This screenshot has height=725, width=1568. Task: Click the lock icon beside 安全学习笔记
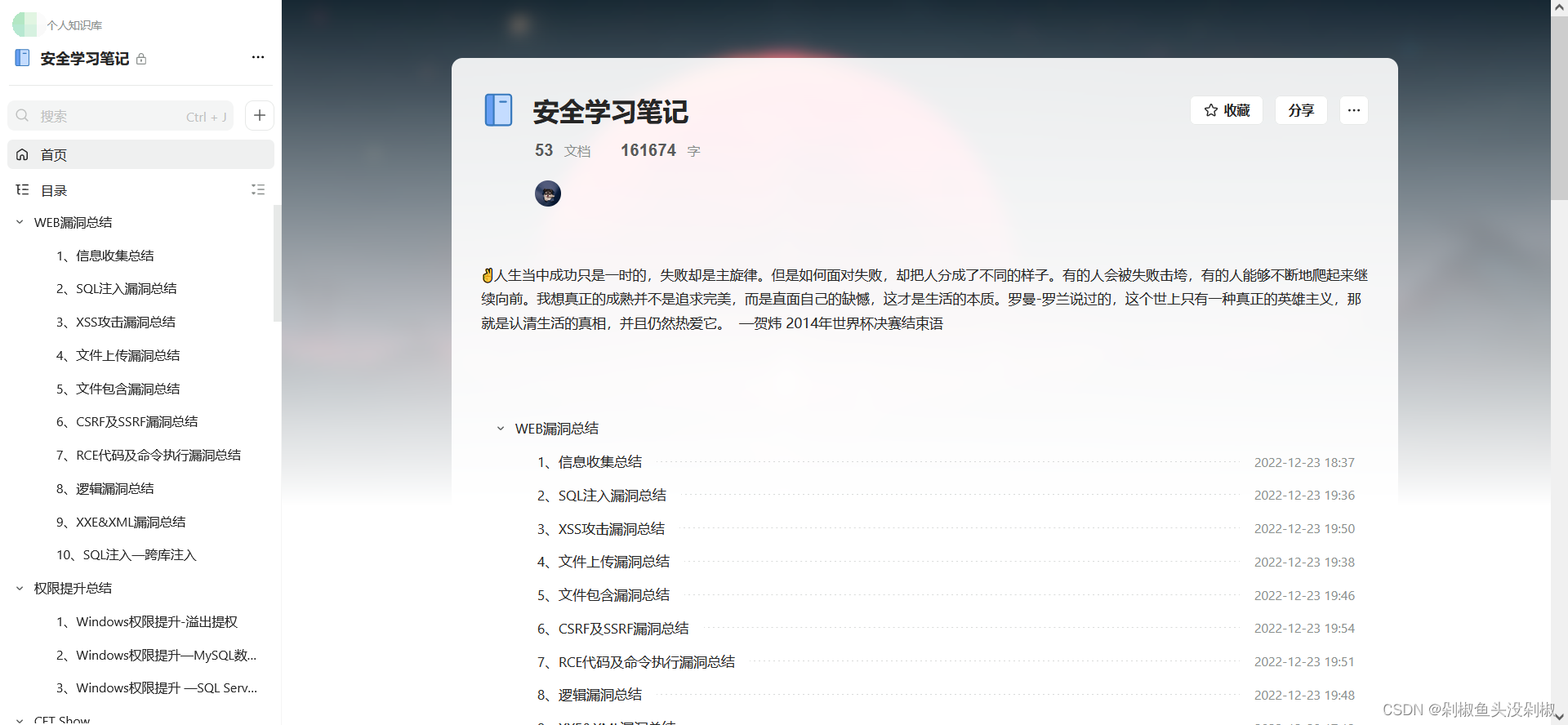pyautogui.click(x=141, y=59)
